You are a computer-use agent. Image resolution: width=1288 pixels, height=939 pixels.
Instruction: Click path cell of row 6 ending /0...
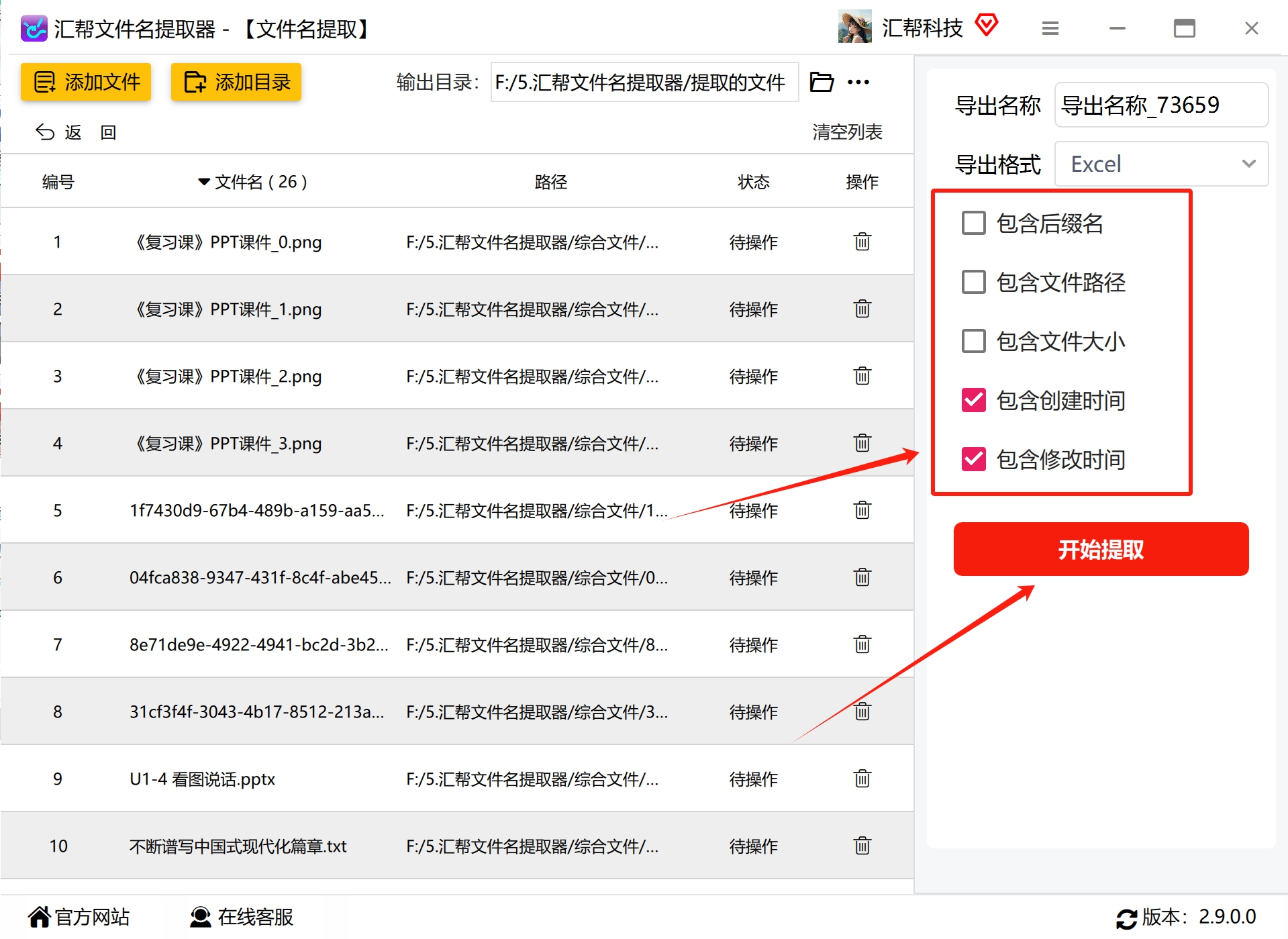[537, 577]
